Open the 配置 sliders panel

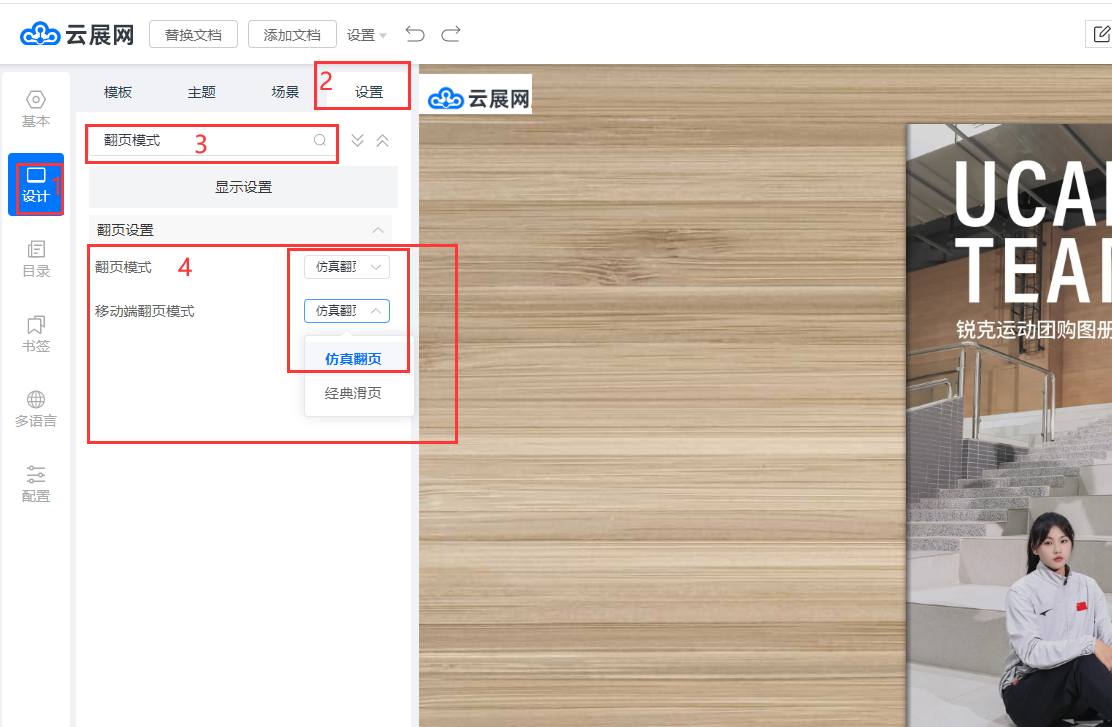click(x=36, y=484)
